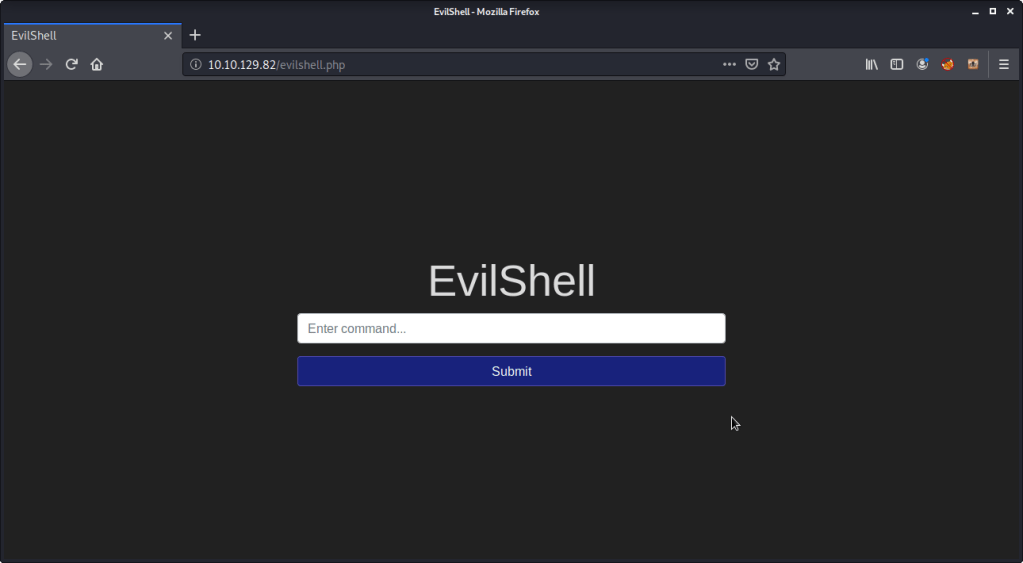Screen dimensions: 1023x563
Task: Open the Firefox account icon
Action: pos(922,64)
